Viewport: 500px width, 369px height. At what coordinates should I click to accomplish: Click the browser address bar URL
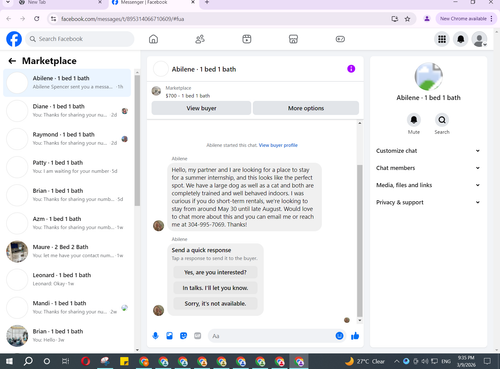pyautogui.click(x=123, y=19)
